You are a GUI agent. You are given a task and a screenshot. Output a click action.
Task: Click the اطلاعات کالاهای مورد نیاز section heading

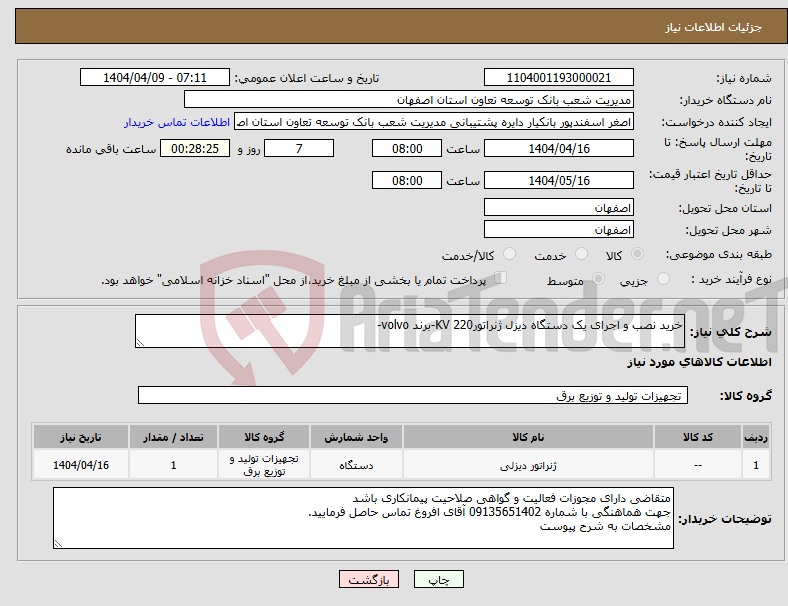(x=699, y=362)
